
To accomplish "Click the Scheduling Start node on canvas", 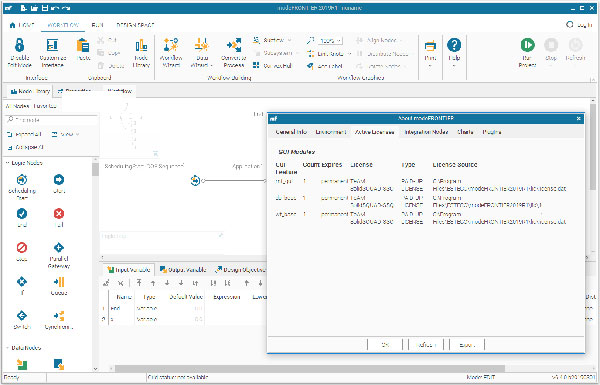I will coord(195,180).
